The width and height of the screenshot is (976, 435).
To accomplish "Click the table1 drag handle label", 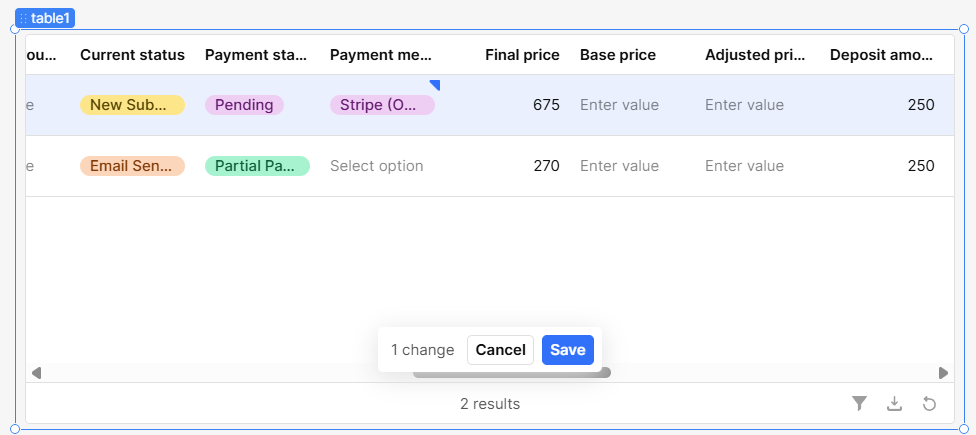I will (x=46, y=18).
